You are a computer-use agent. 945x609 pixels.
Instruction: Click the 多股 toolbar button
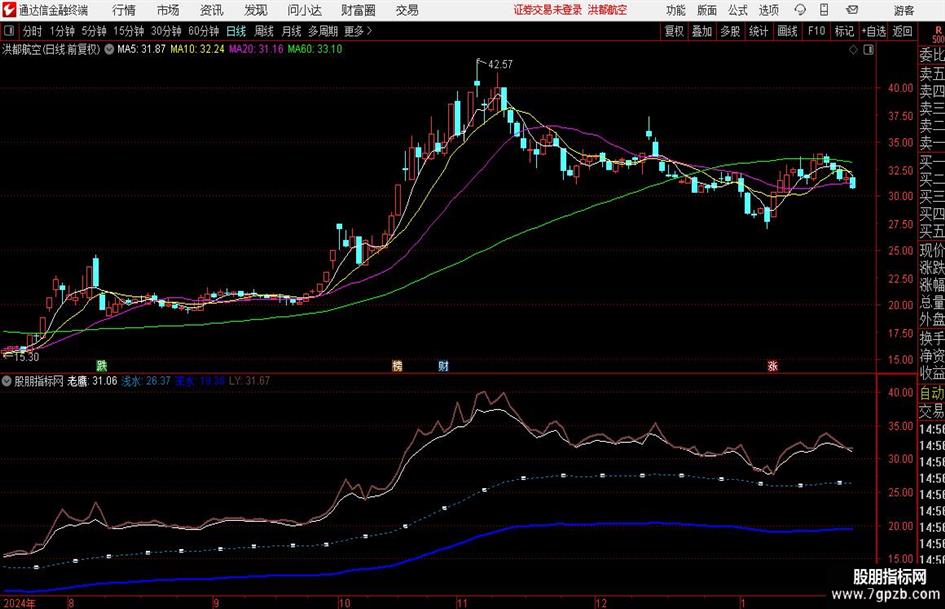tap(730, 31)
